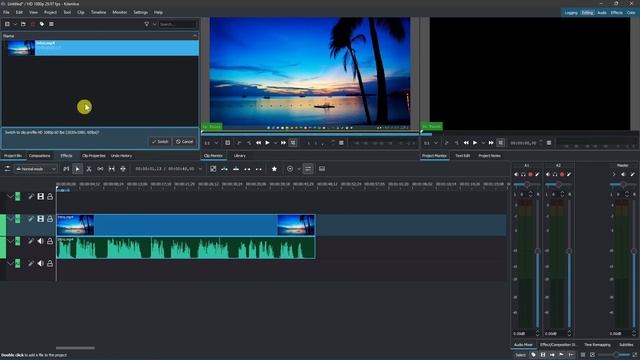Click the subtitle tool icon at toolbar end
640x360 pixels.
click(322, 169)
